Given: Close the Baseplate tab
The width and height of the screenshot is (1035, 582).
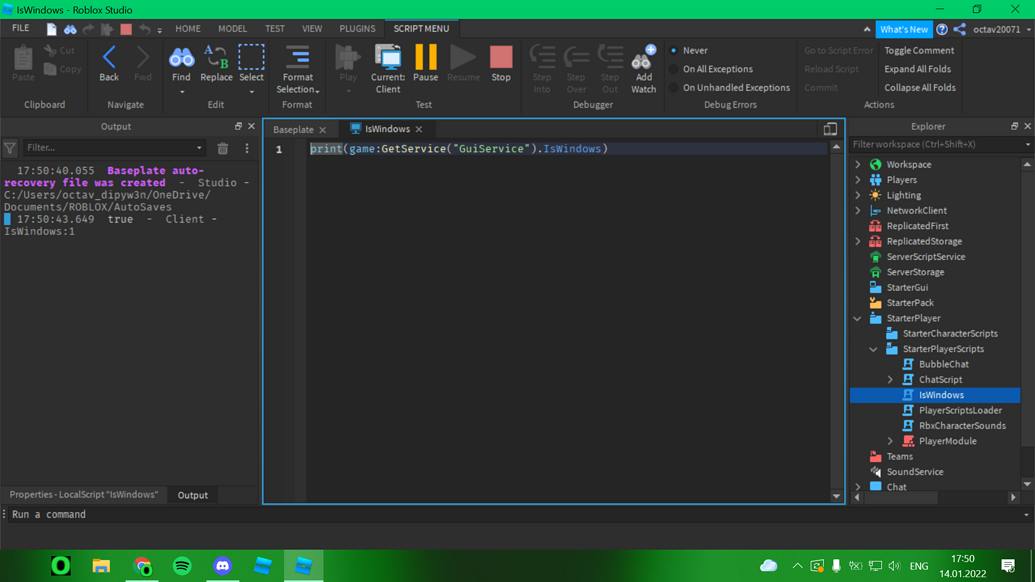Looking at the screenshot, I should [322, 130].
